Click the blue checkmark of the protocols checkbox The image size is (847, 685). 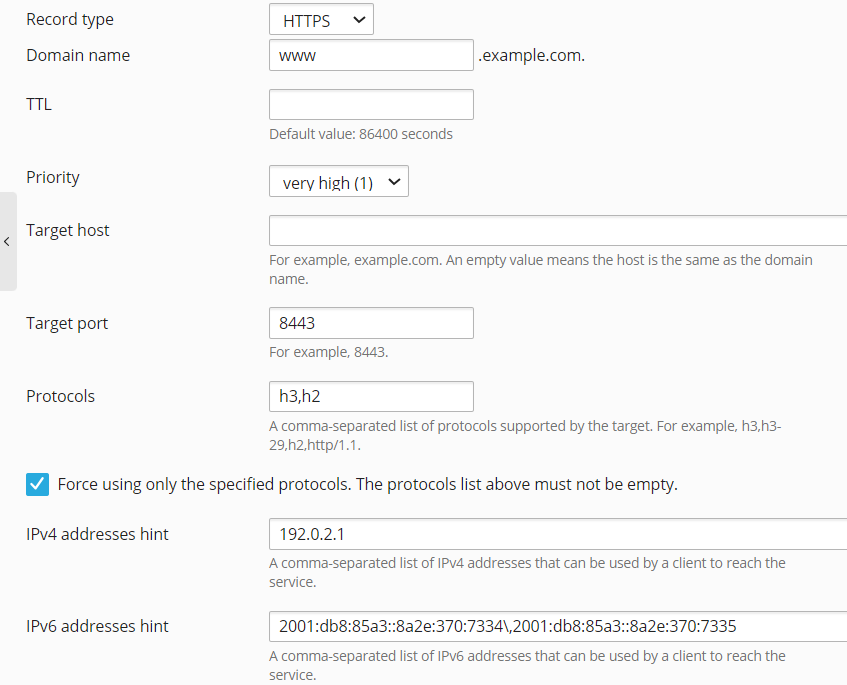tap(37, 484)
